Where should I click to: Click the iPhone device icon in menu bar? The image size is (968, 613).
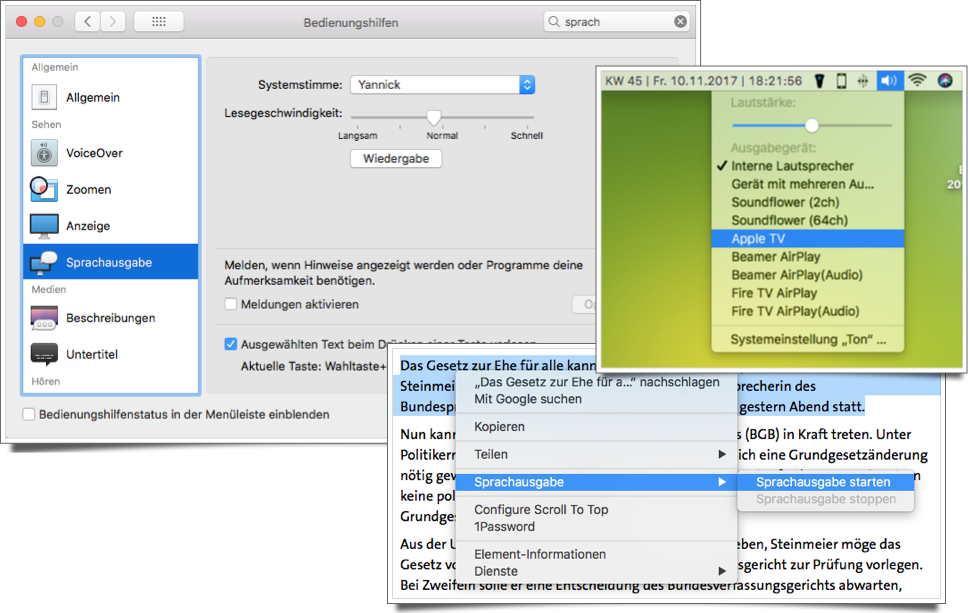pyautogui.click(x=841, y=81)
